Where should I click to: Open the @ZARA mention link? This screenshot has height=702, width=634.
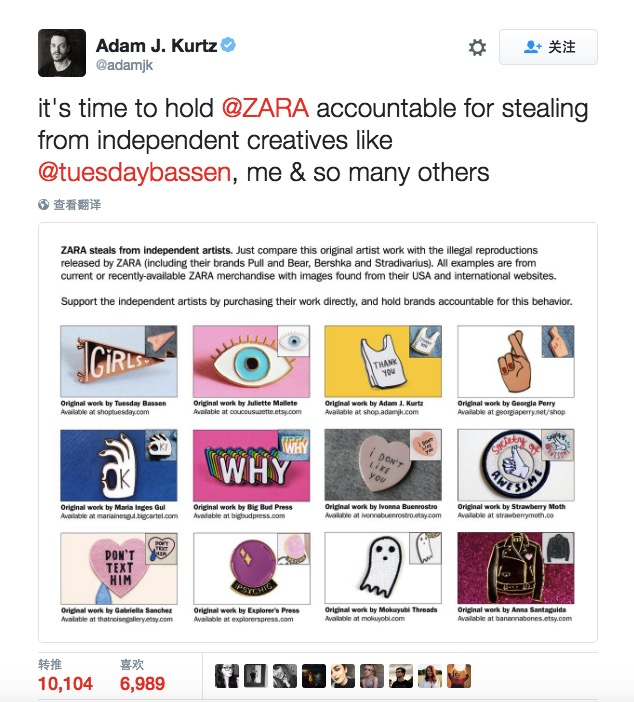pos(265,108)
